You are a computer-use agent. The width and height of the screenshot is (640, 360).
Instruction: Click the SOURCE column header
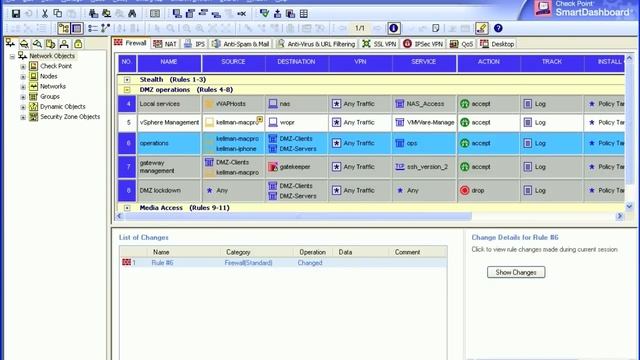(233, 62)
